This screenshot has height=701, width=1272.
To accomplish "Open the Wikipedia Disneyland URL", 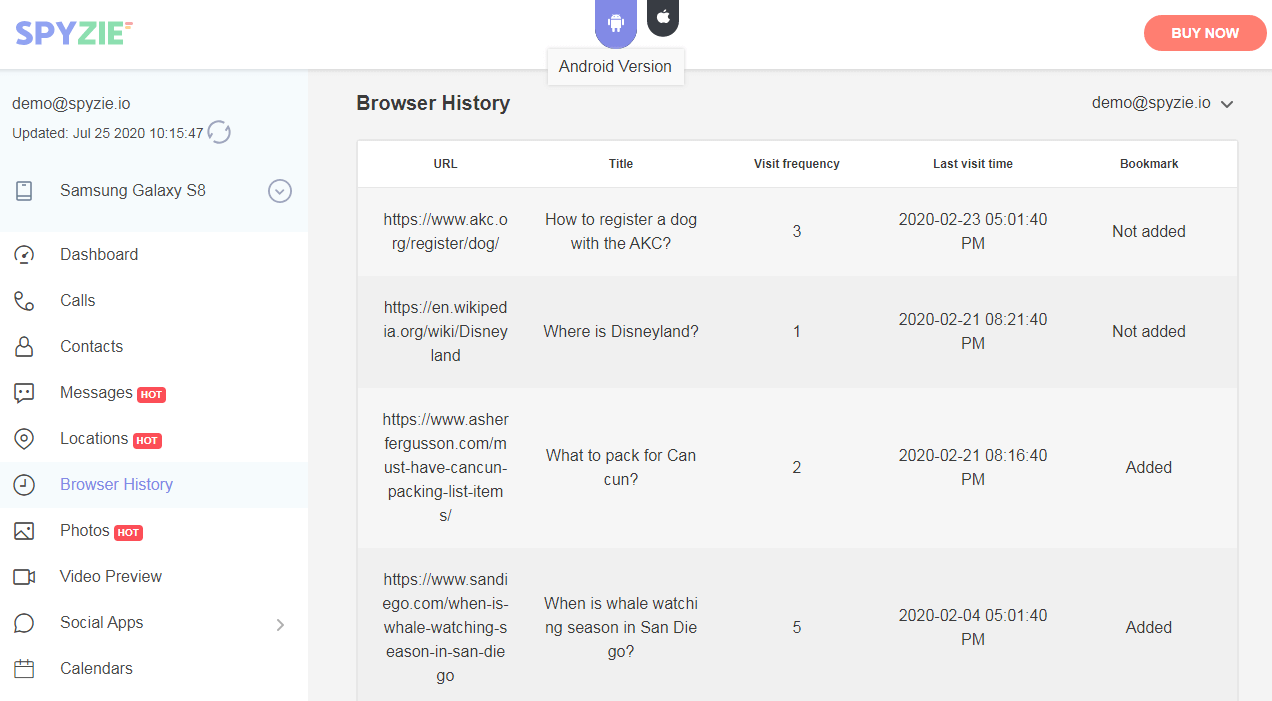I will (445, 331).
